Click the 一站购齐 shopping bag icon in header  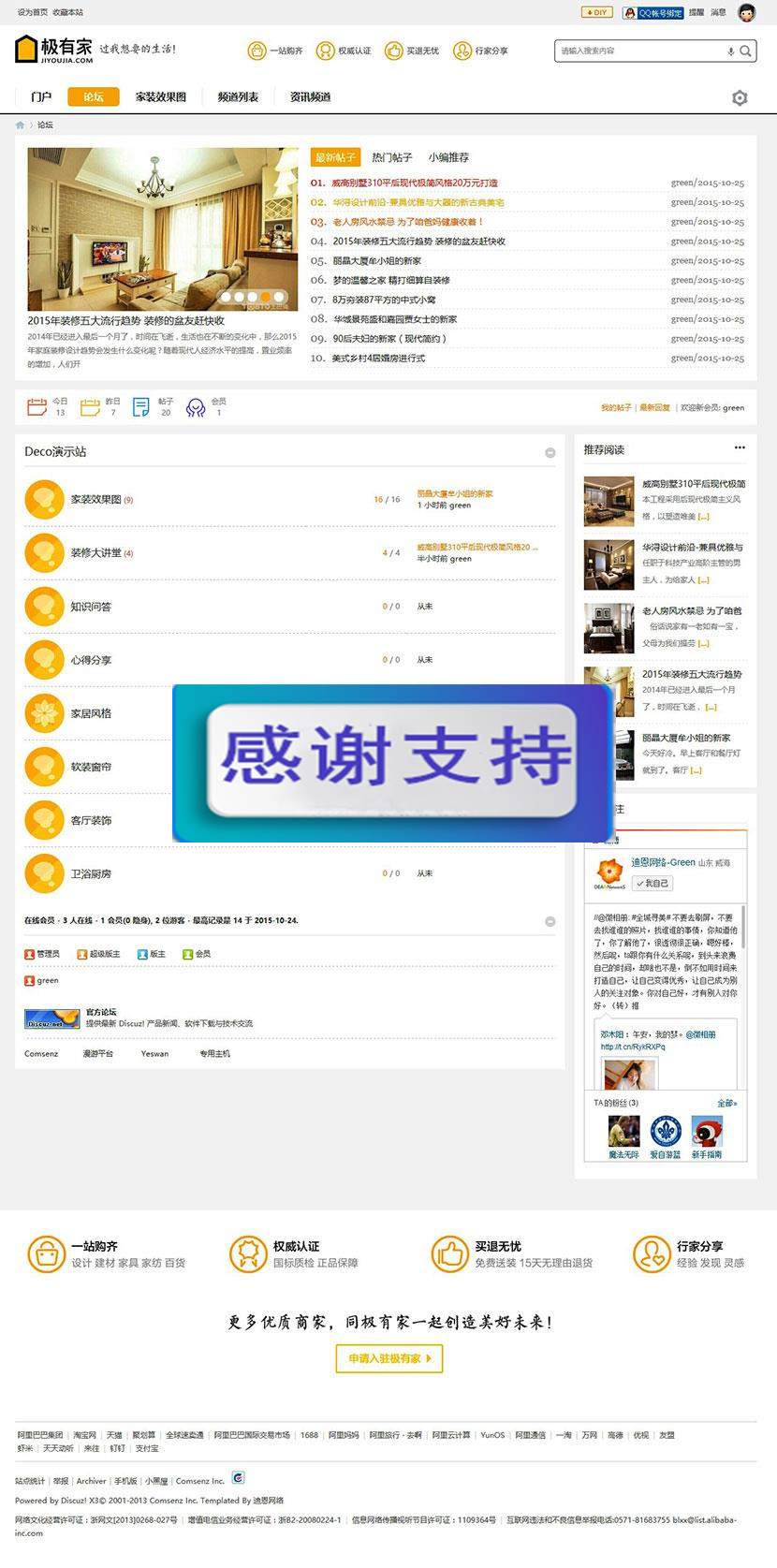257,51
